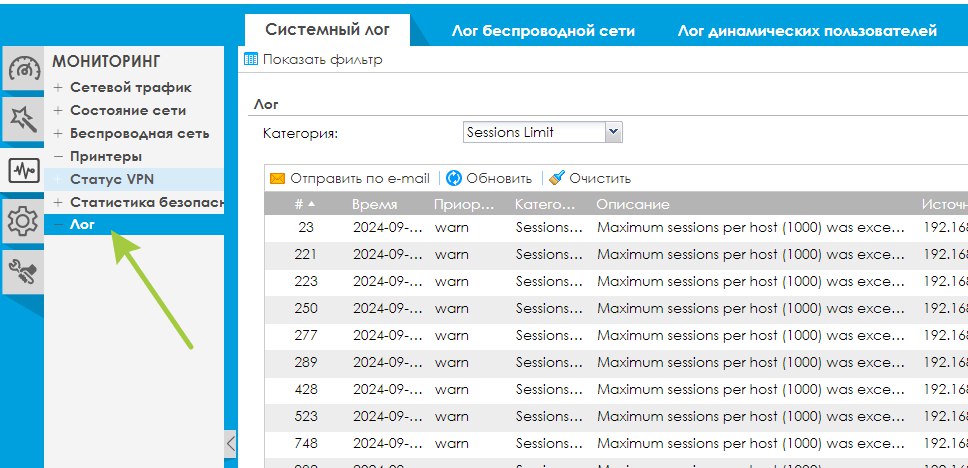Select log row number 748
The width and height of the screenshot is (968, 468).
click(x=616, y=443)
